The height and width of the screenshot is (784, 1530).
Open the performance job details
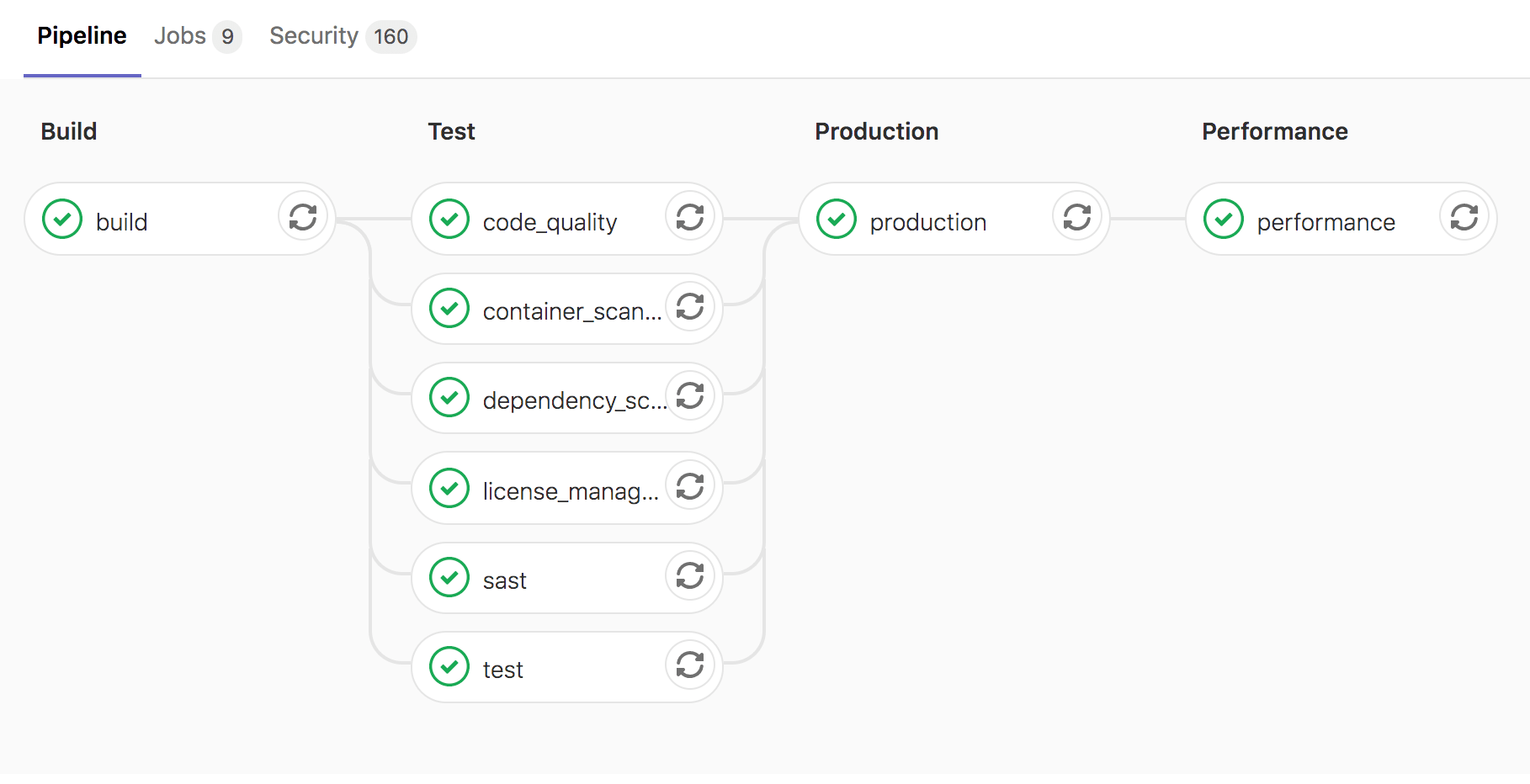coord(1325,221)
